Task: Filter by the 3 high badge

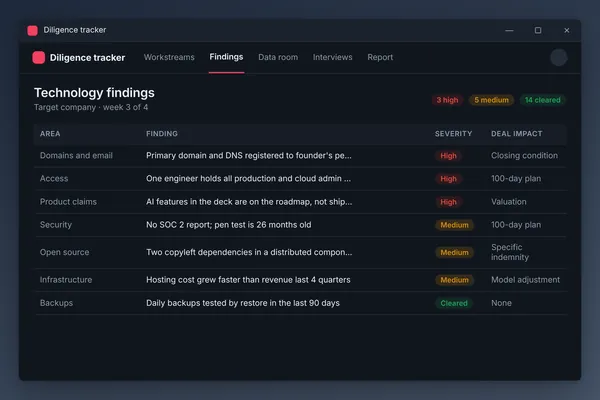Action: pos(447,100)
